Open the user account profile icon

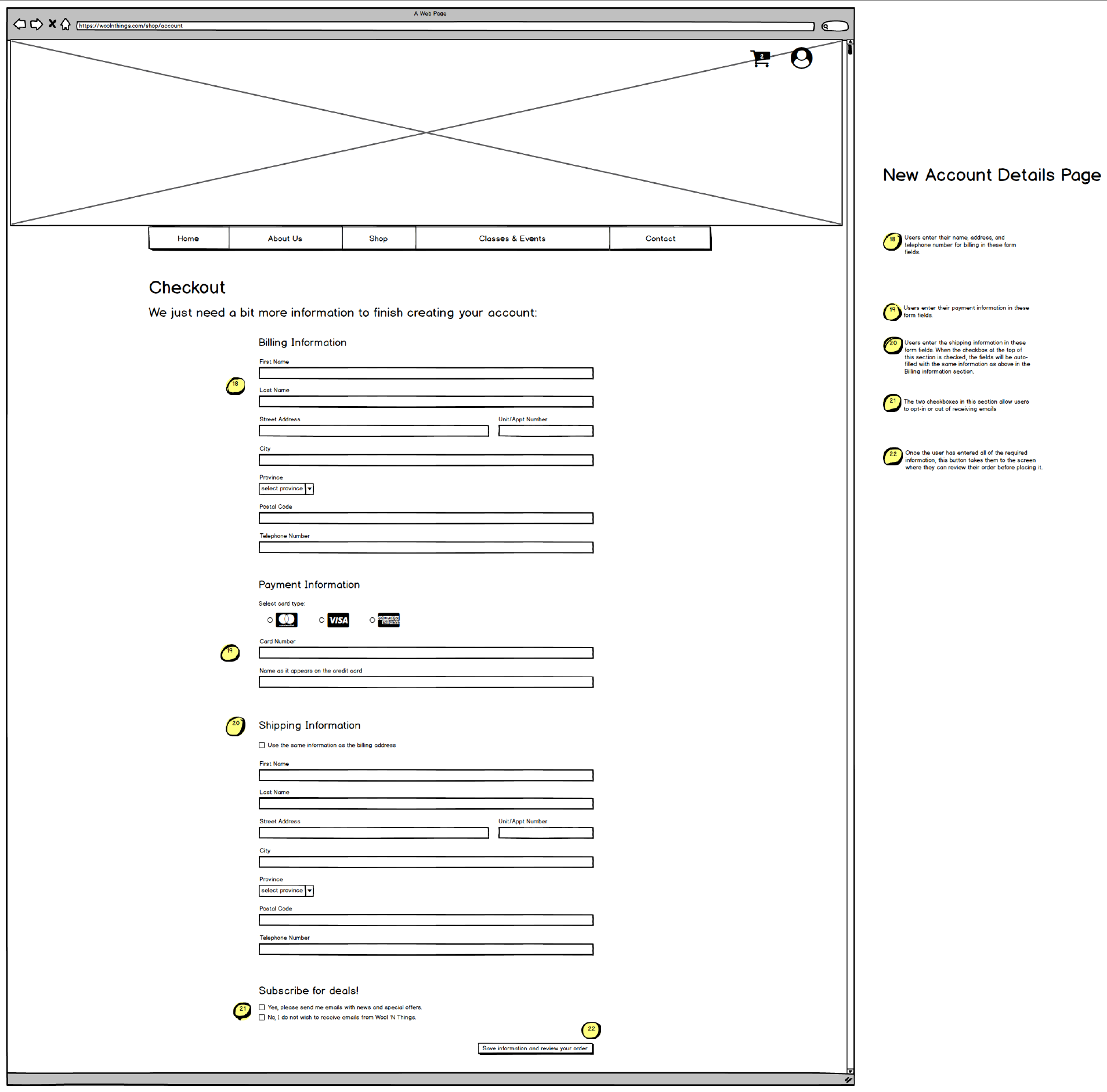tap(801, 58)
